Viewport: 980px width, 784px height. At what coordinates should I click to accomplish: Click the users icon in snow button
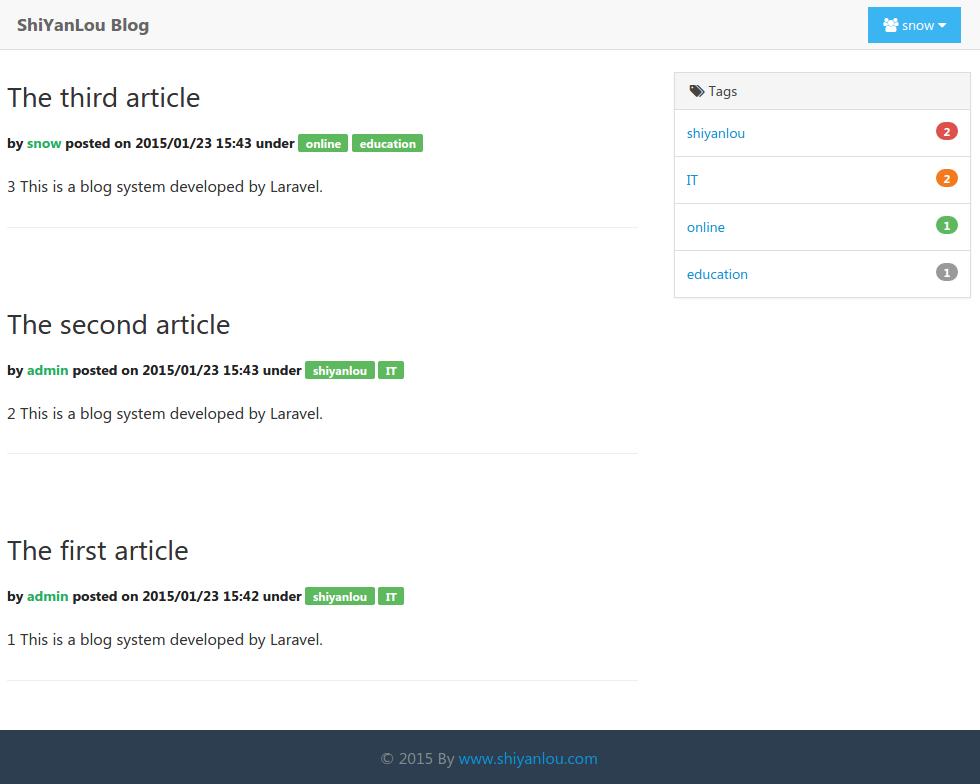[x=891, y=25]
